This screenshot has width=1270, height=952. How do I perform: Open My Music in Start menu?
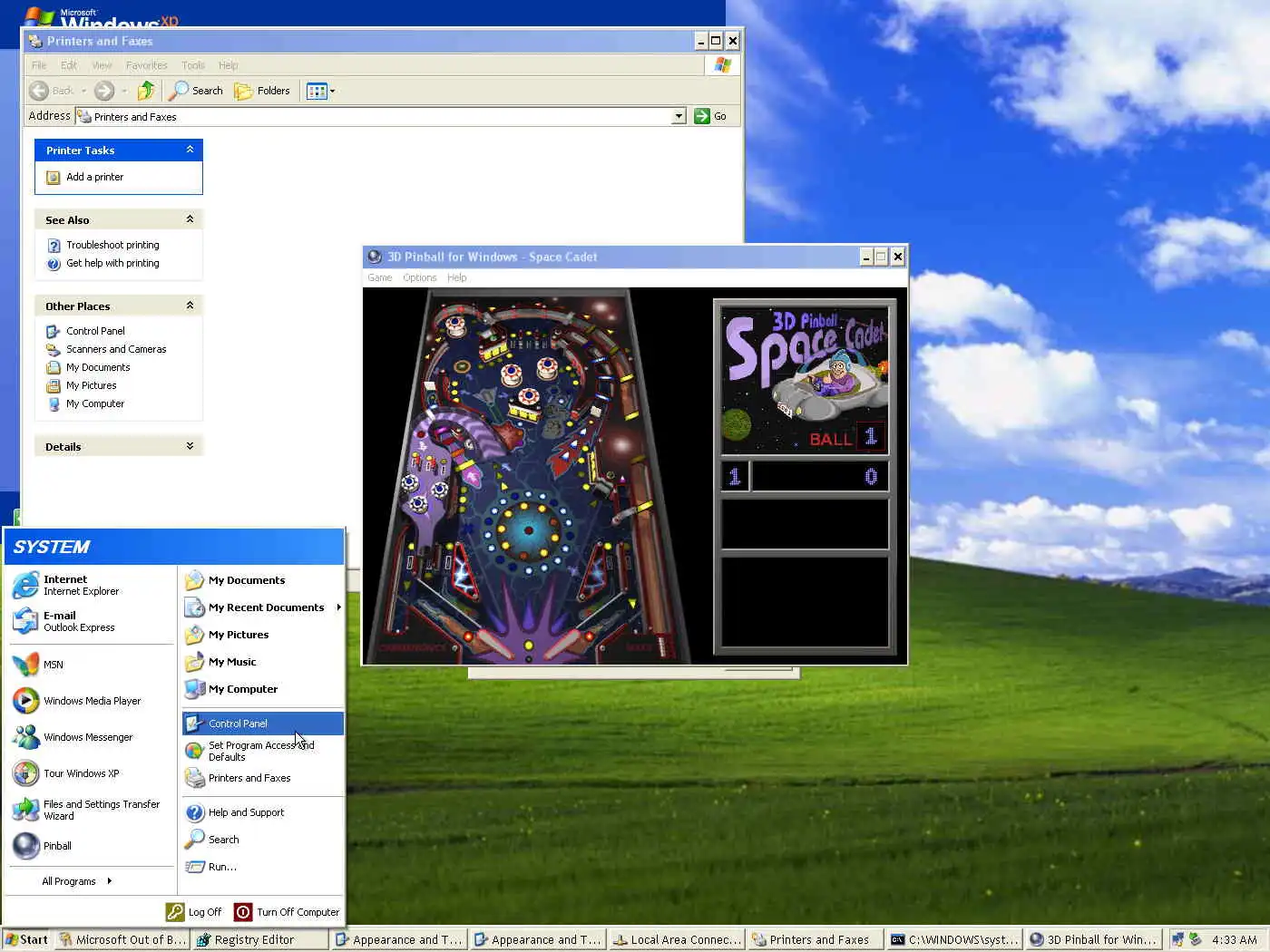[262, 662]
